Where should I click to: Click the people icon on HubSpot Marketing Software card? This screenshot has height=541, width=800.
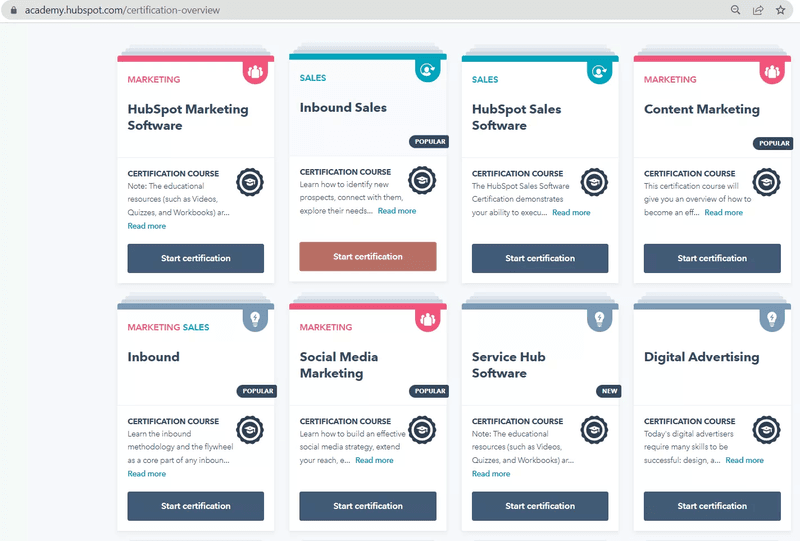tap(255, 72)
